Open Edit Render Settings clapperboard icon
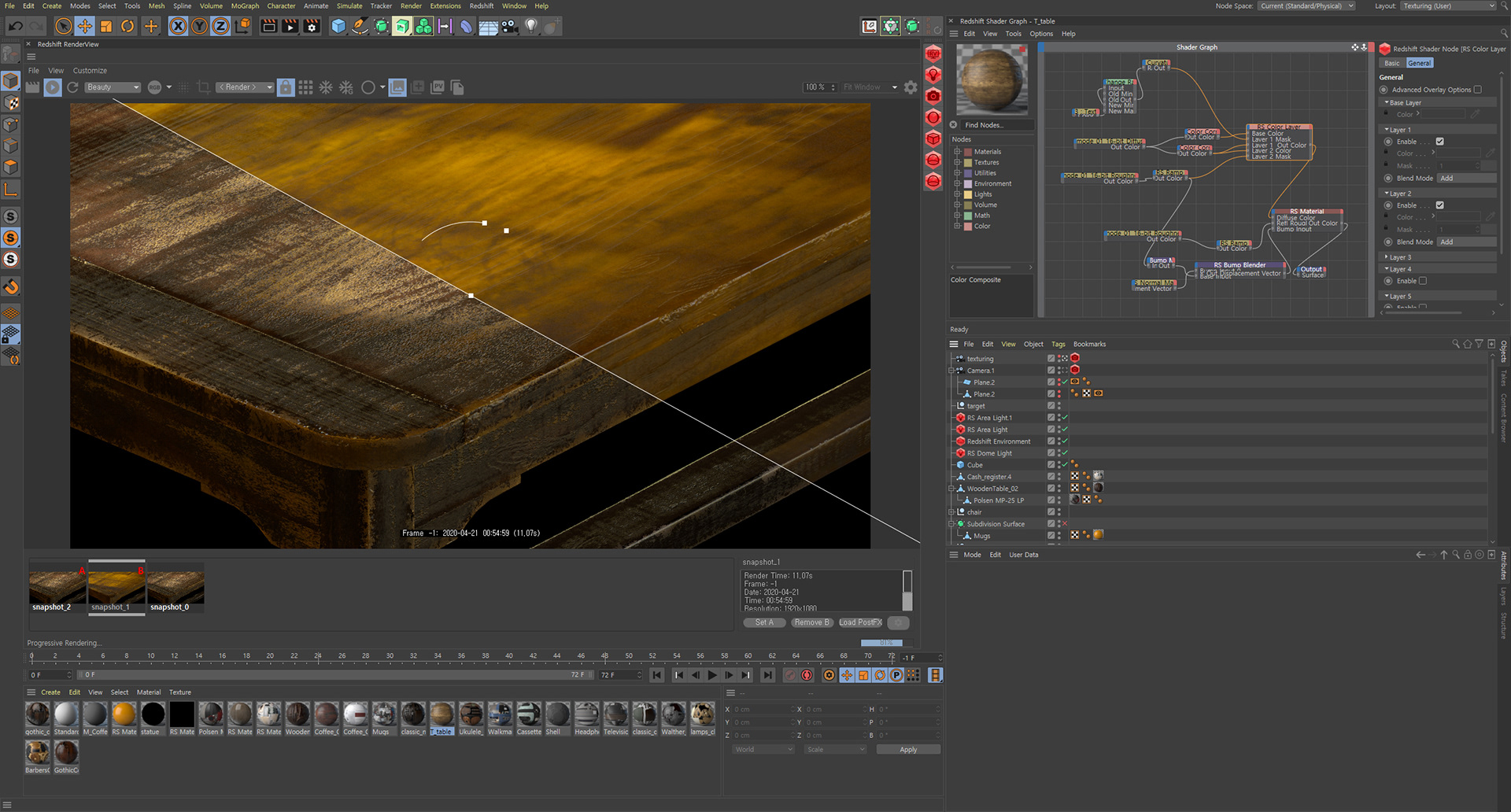The height and width of the screenshot is (812, 1511). pos(312,26)
